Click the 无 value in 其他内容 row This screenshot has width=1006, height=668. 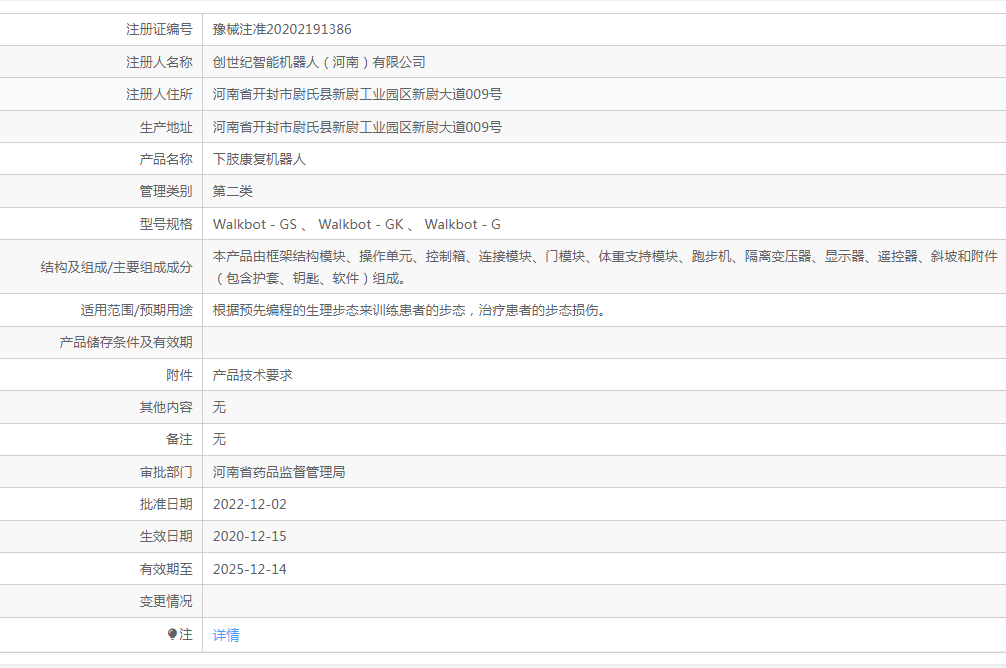219,407
